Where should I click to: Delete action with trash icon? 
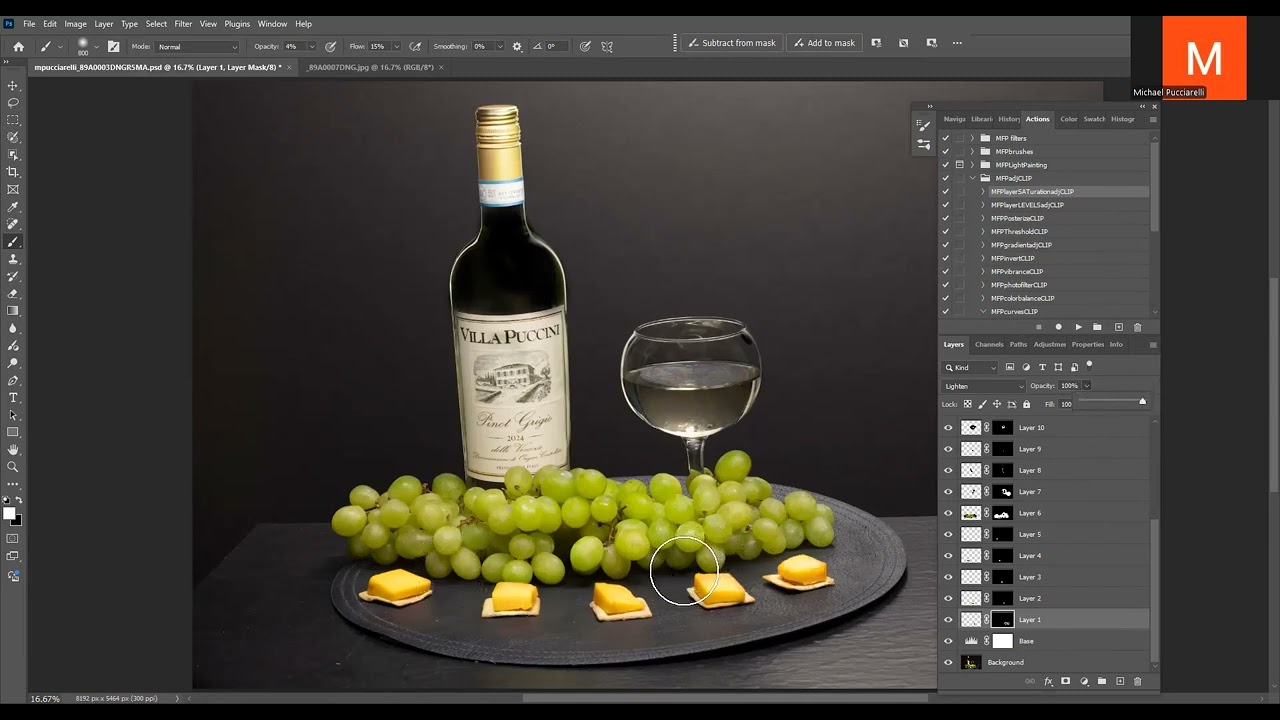pyautogui.click(x=1137, y=327)
